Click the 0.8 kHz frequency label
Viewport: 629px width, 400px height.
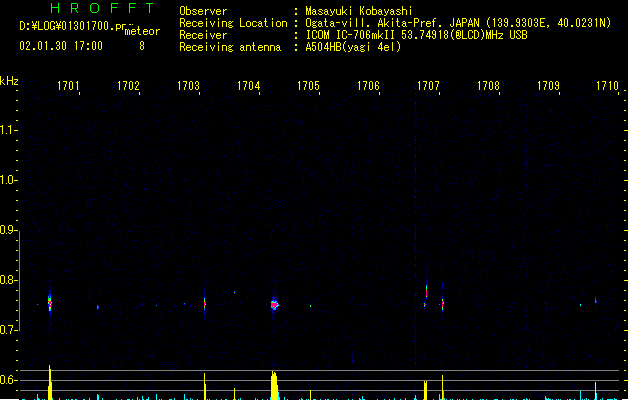click(8, 280)
